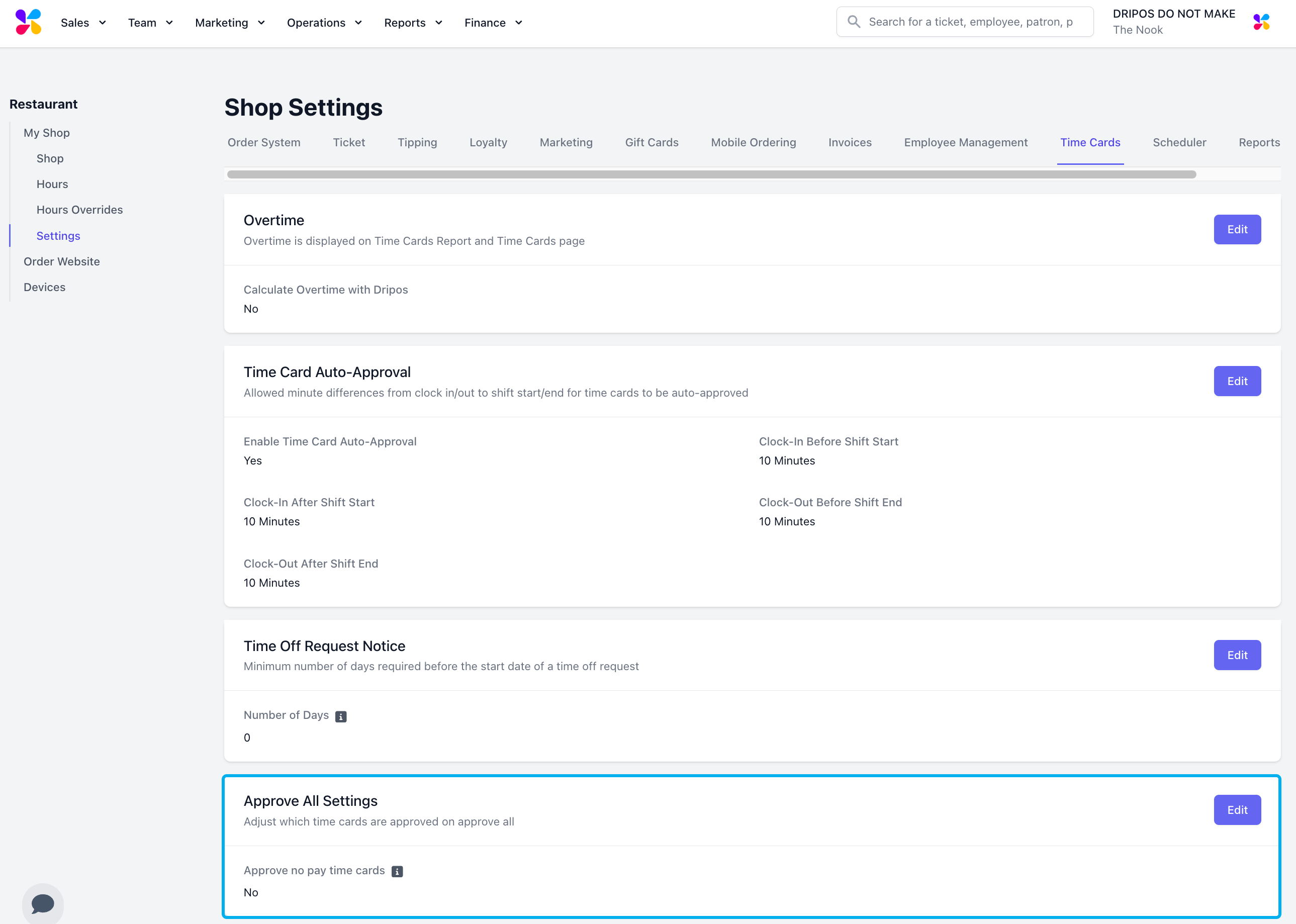
Task: Open the Operations dropdown menu
Action: click(324, 23)
